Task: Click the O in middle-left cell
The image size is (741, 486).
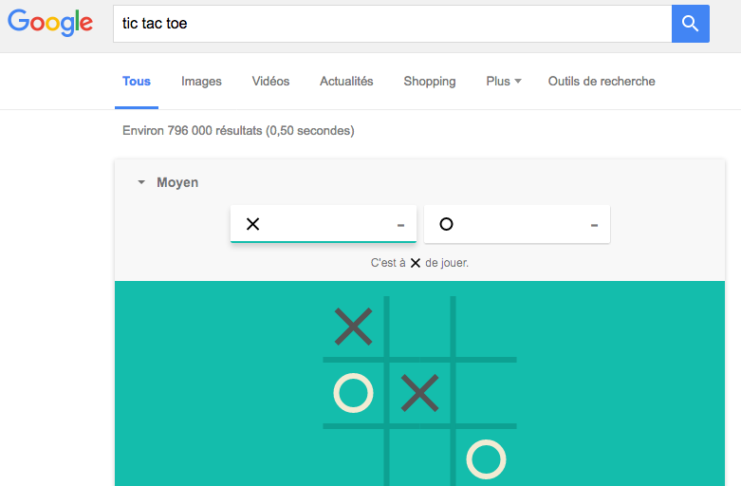Action: pyautogui.click(x=353, y=393)
